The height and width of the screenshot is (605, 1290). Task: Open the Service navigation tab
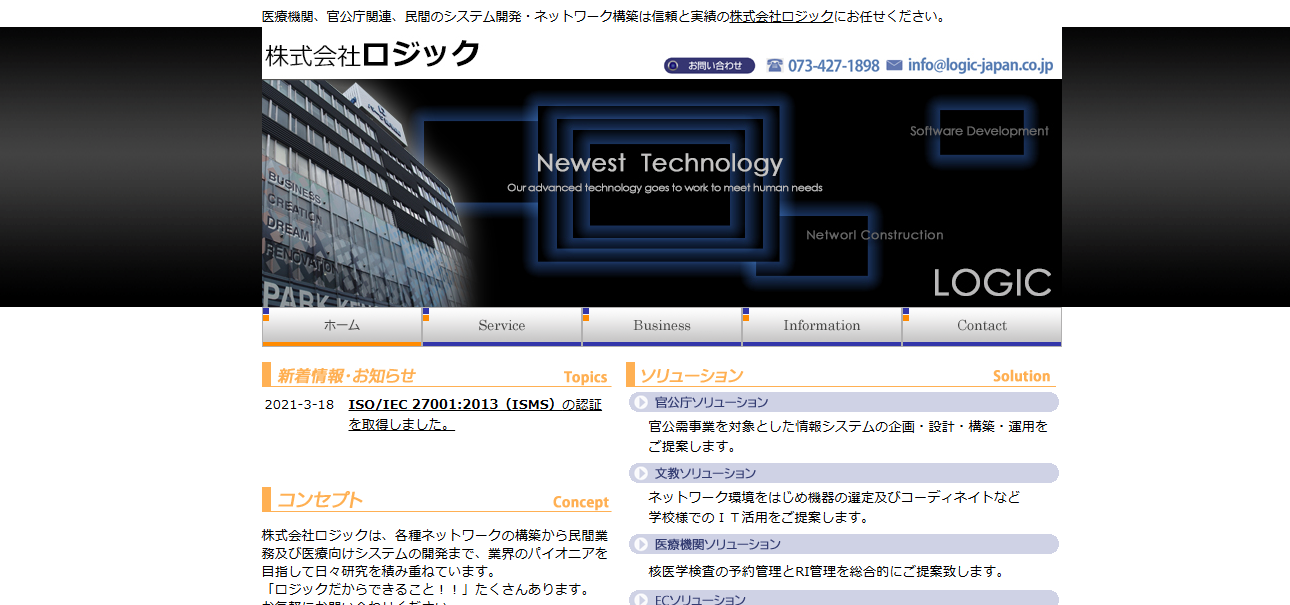502,326
